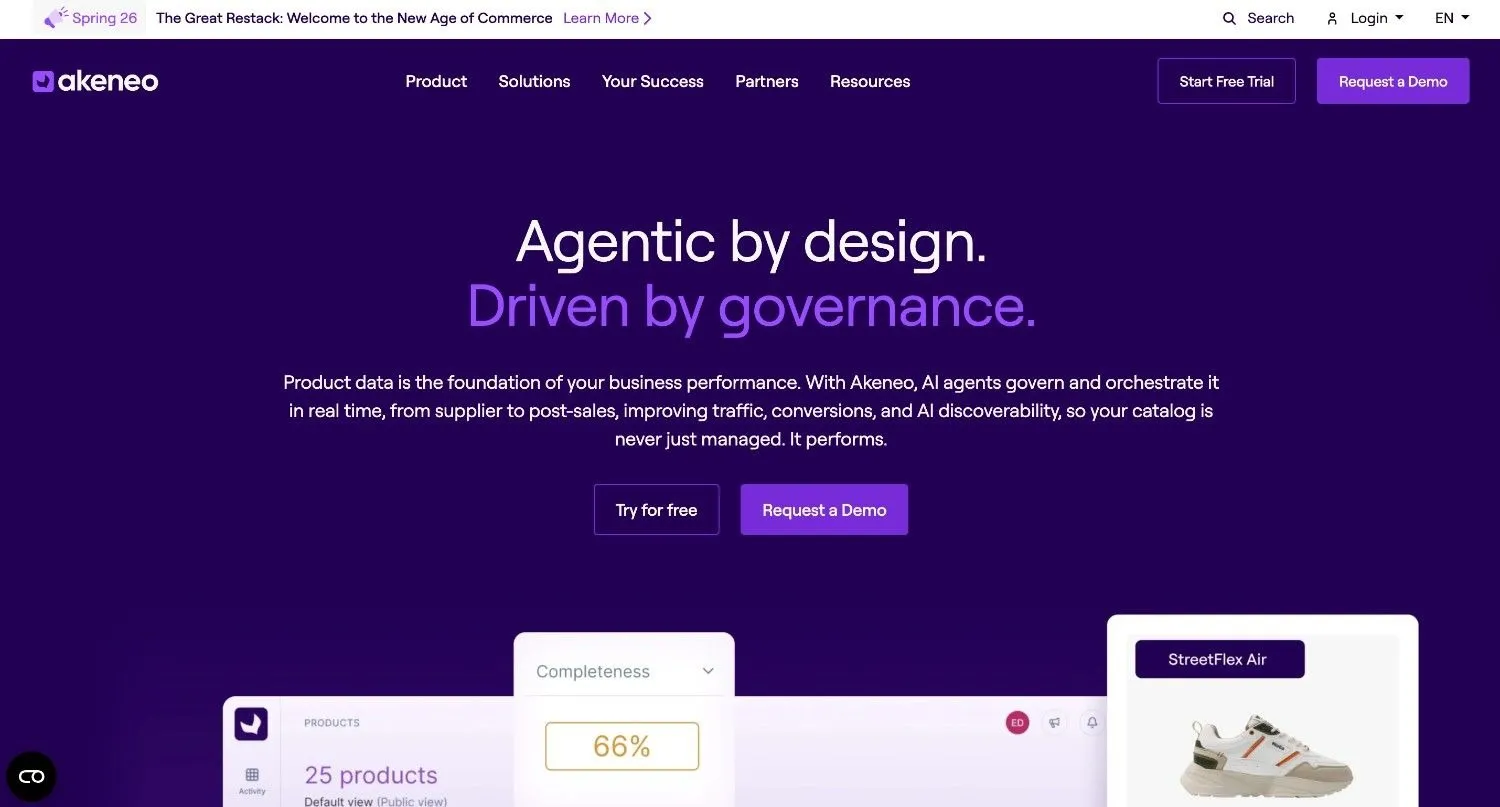Click the Search text link
The width and height of the screenshot is (1500, 807).
(1271, 18)
